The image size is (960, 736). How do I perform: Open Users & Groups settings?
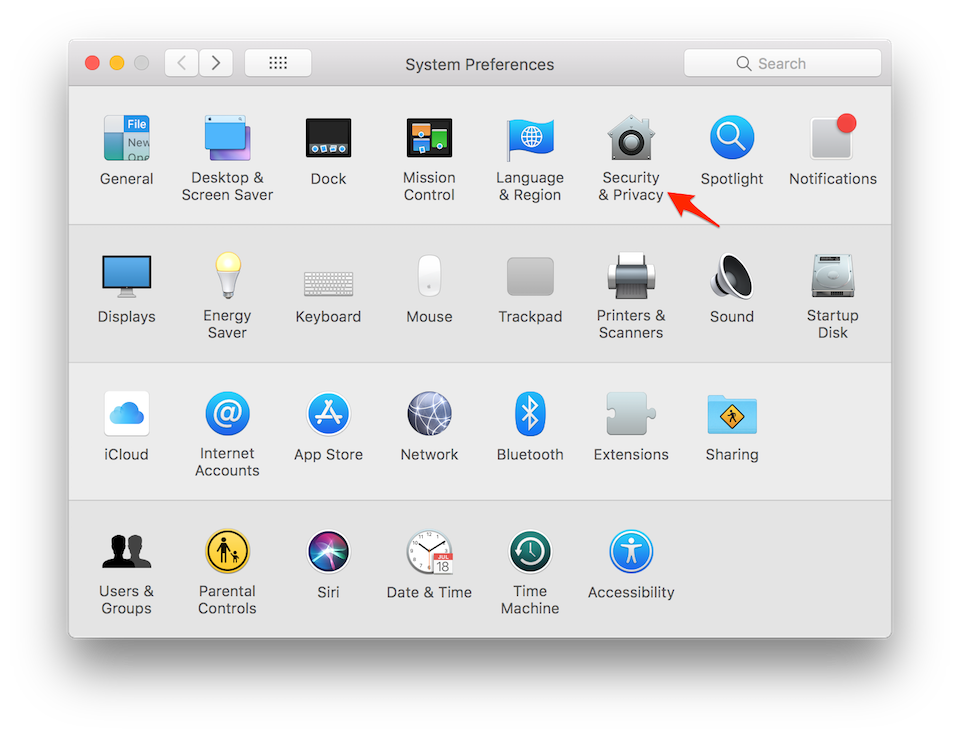[126, 551]
